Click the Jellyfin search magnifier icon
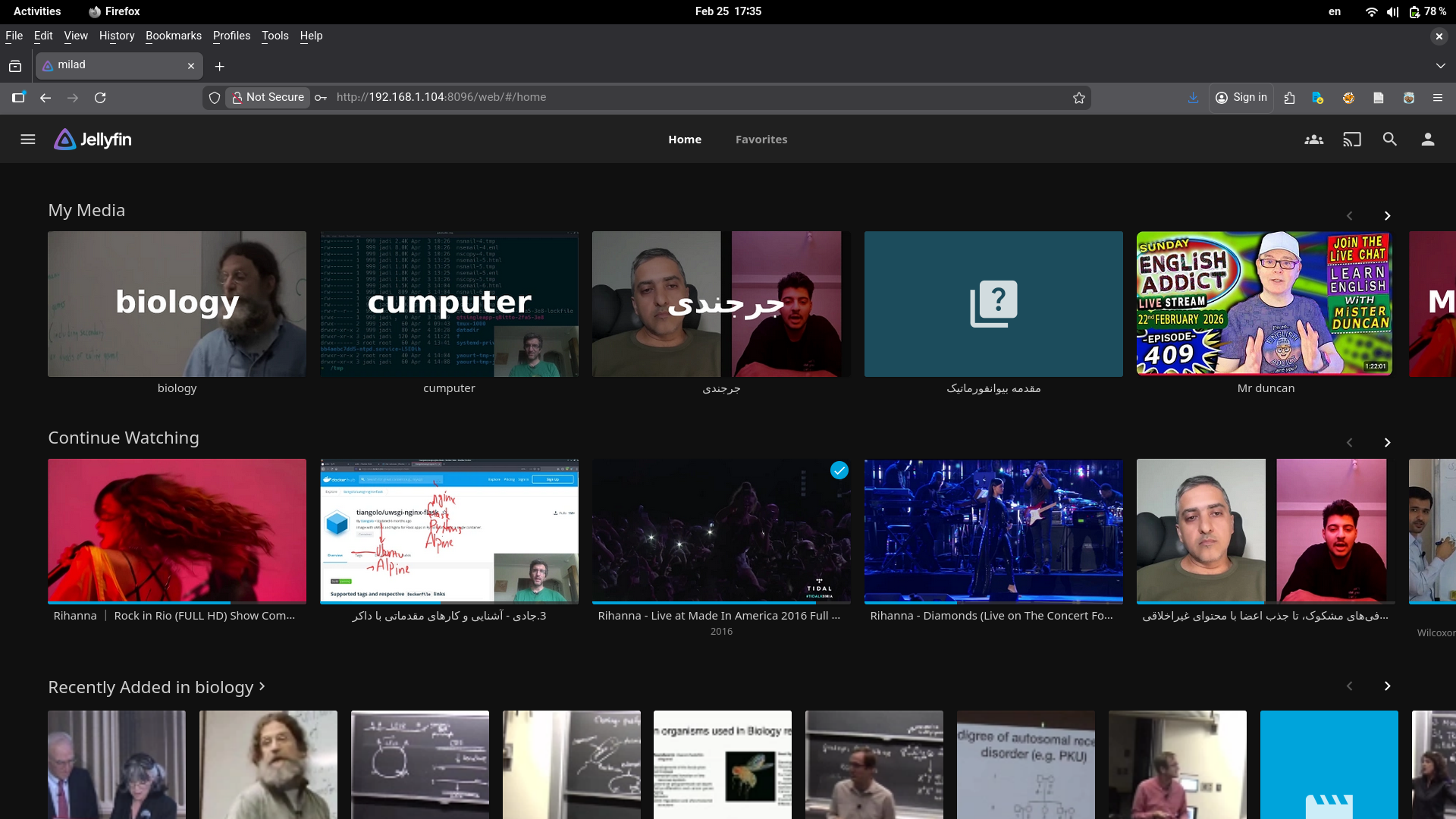 (1389, 140)
